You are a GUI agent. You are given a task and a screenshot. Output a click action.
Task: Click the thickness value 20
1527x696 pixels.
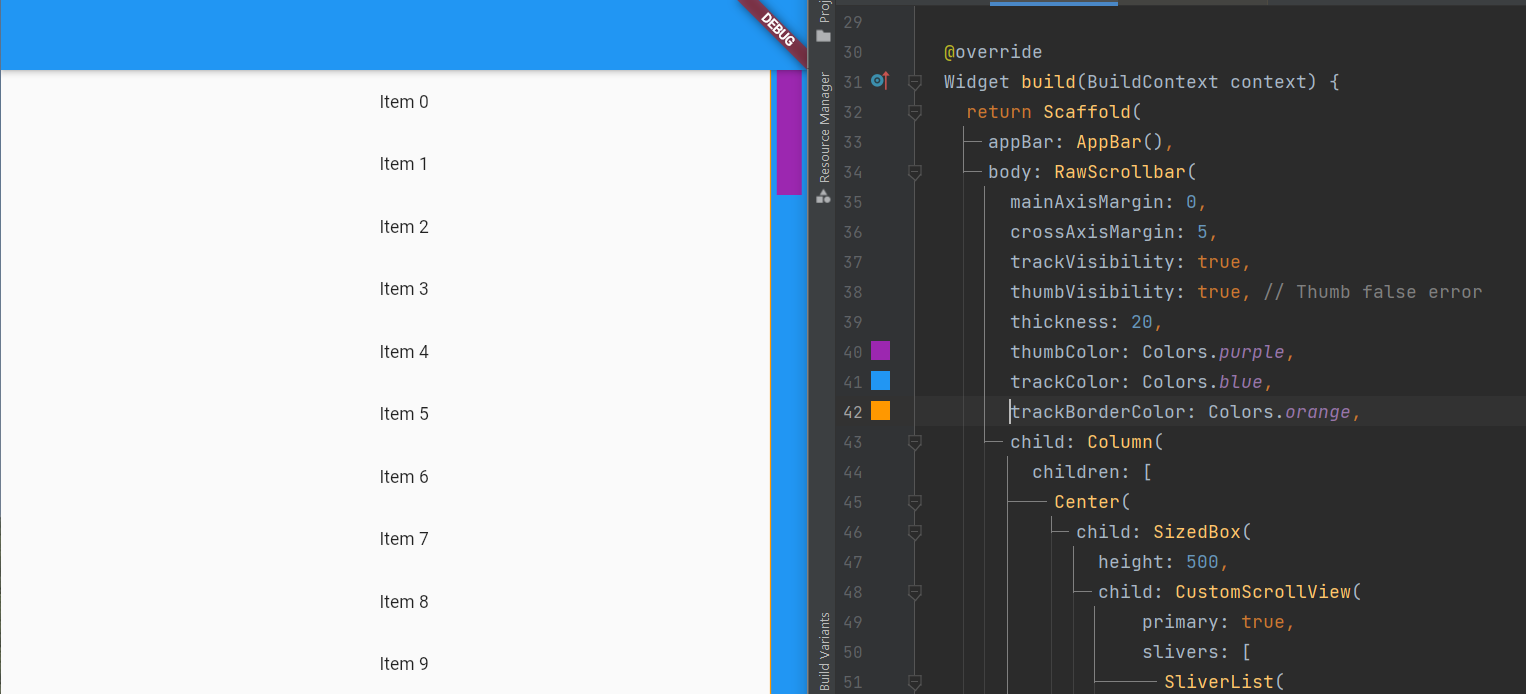coord(1142,322)
